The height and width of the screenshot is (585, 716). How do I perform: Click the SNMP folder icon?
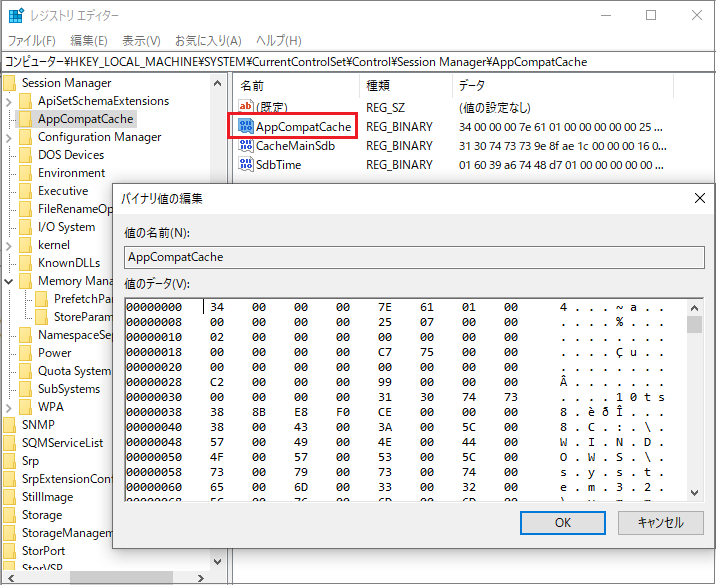[x=10, y=425]
